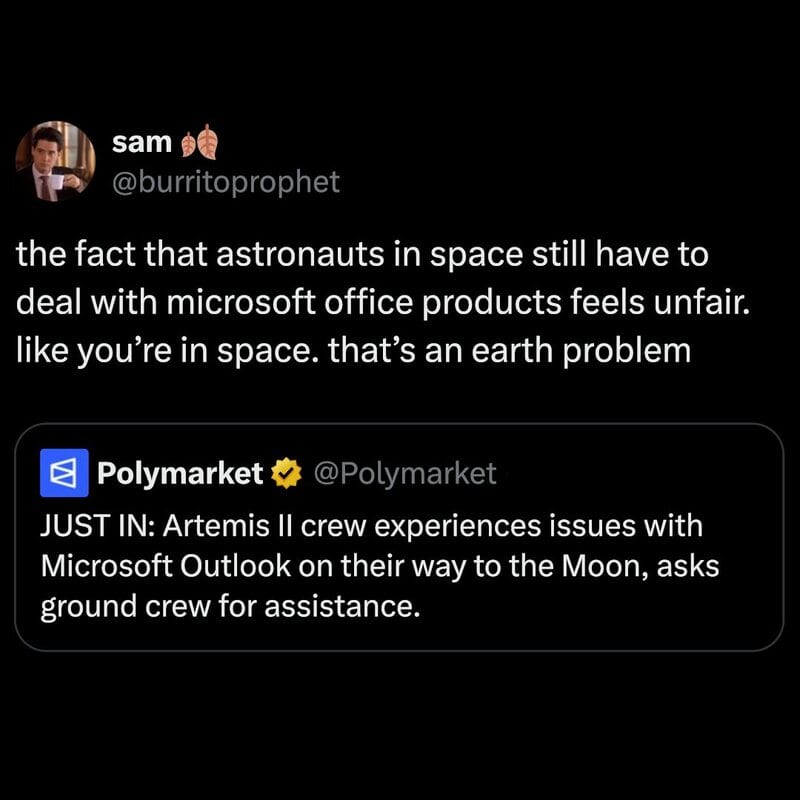Open the display name "sam"
This screenshot has height=800, width=800.
[x=142, y=143]
